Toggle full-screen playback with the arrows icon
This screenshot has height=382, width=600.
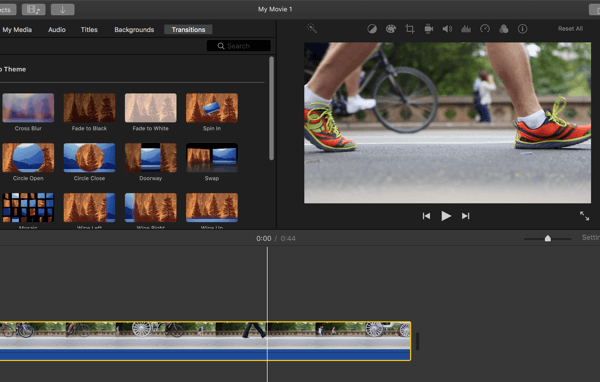pyautogui.click(x=584, y=216)
